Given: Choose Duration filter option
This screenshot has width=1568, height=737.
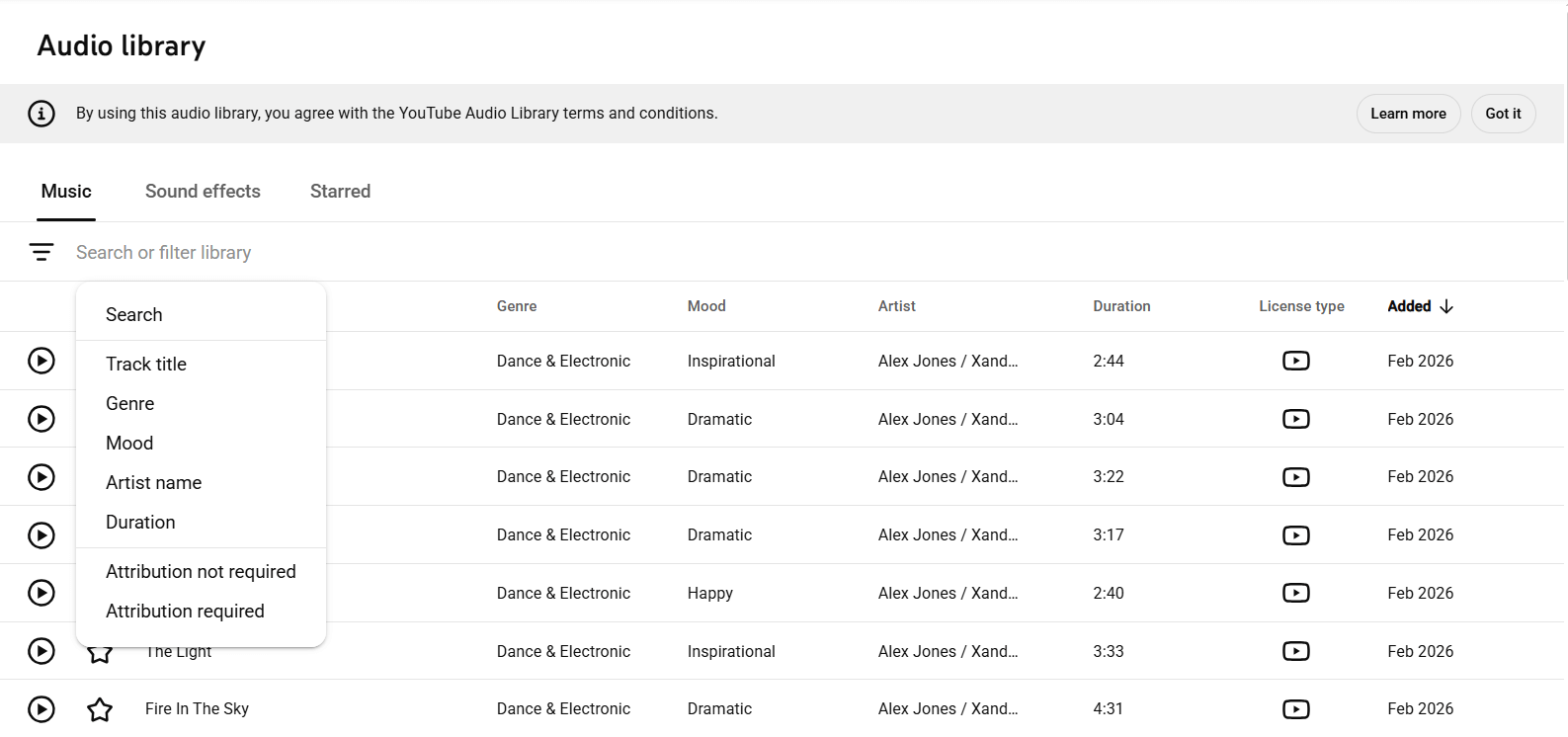Looking at the screenshot, I should (201, 522).
